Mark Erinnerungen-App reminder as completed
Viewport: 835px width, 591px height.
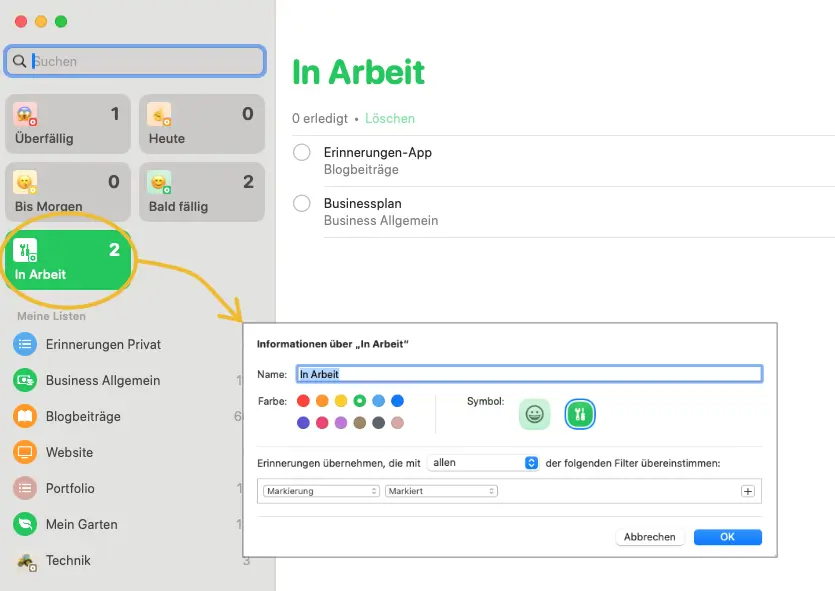(x=302, y=153)
